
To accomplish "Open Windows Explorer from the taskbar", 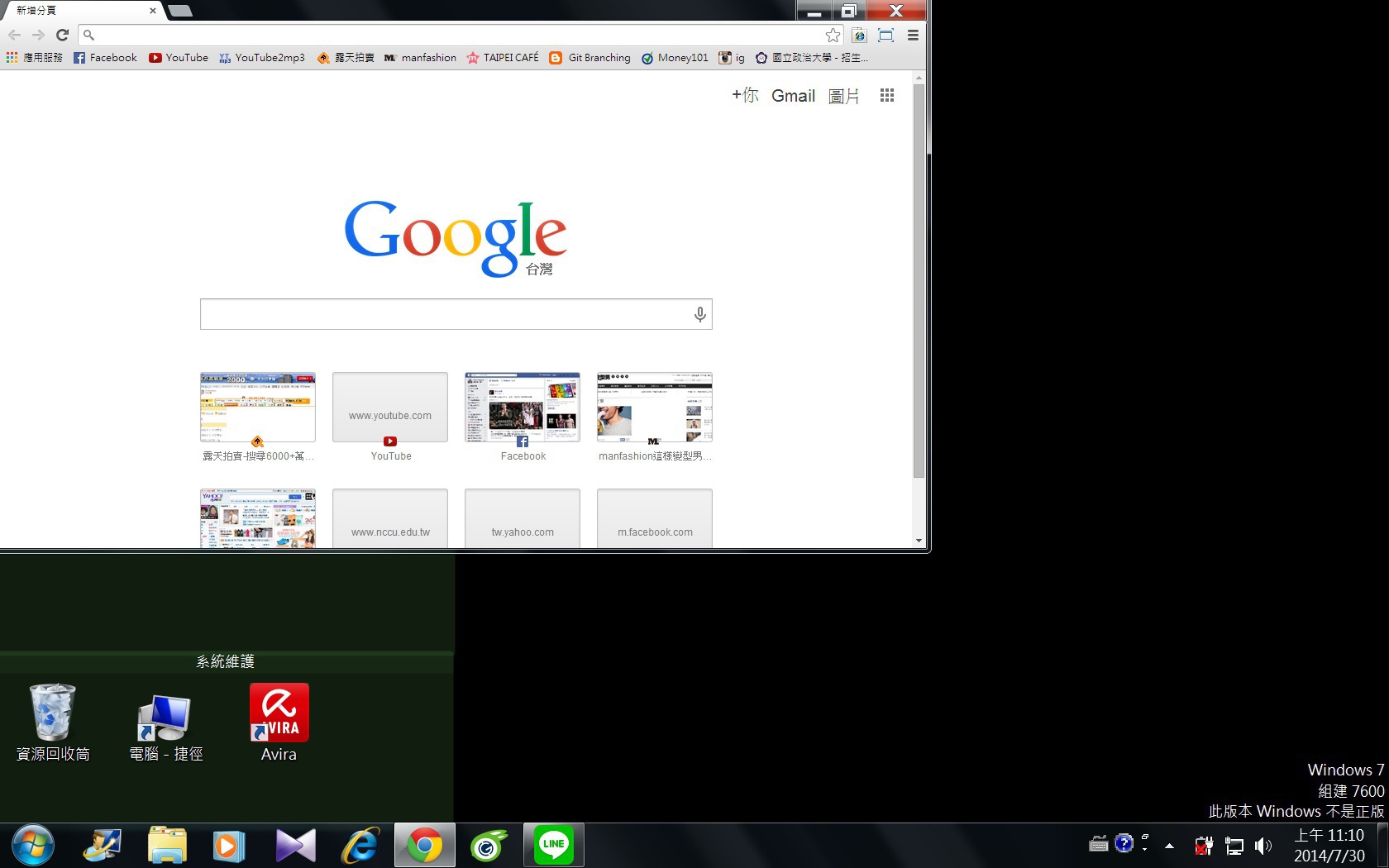I will click(167, 846).
